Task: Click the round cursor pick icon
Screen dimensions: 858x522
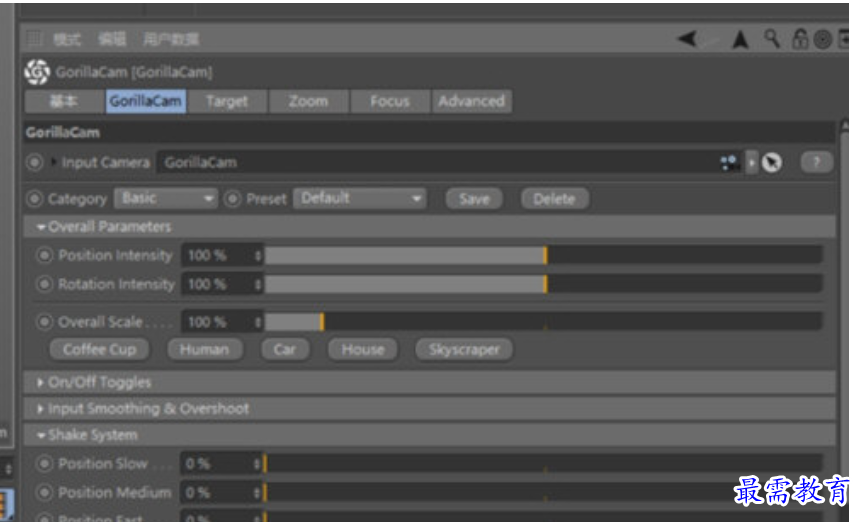Action: click(x=772, y=163)
